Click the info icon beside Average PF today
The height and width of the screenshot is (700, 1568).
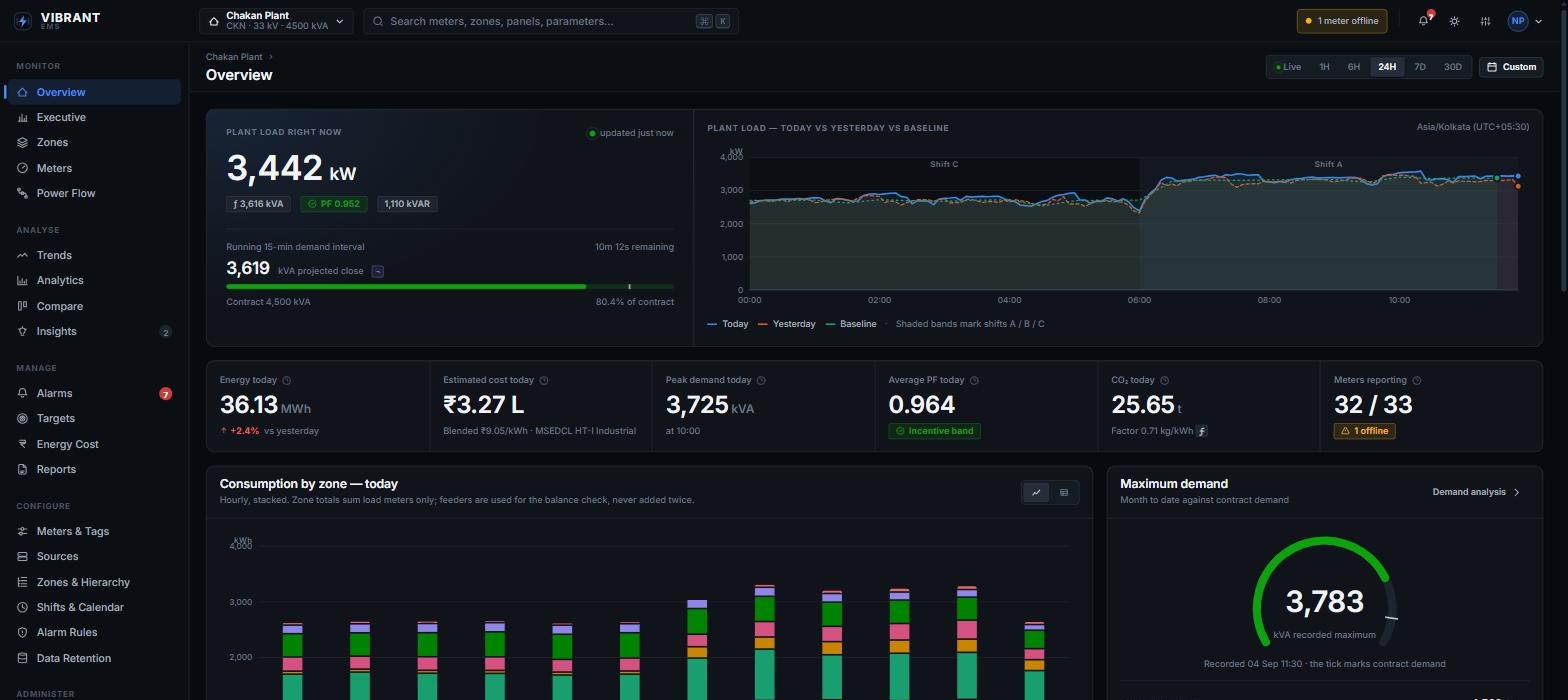pos(974,380)
